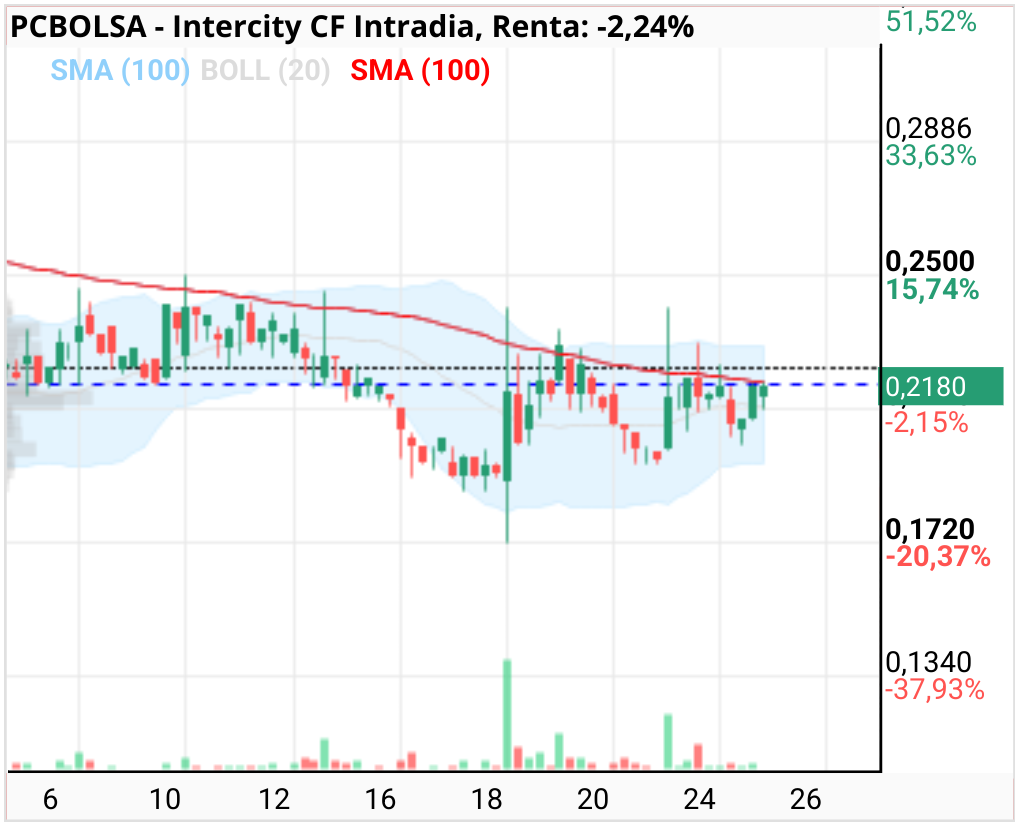This screenshot has height=826, width=1019.
Task: Click the -37,93% percentage label
Action: click(935, 690)
